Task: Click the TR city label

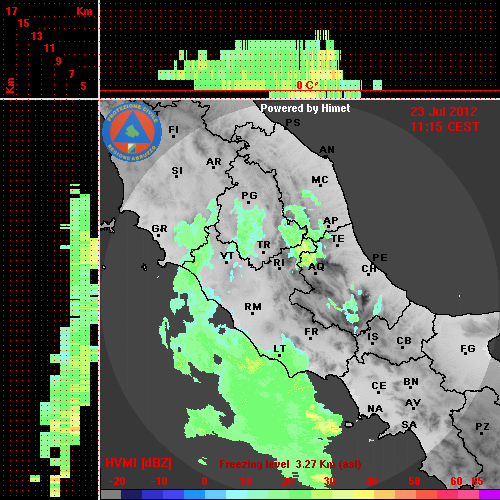Action: tap(264, 246)
